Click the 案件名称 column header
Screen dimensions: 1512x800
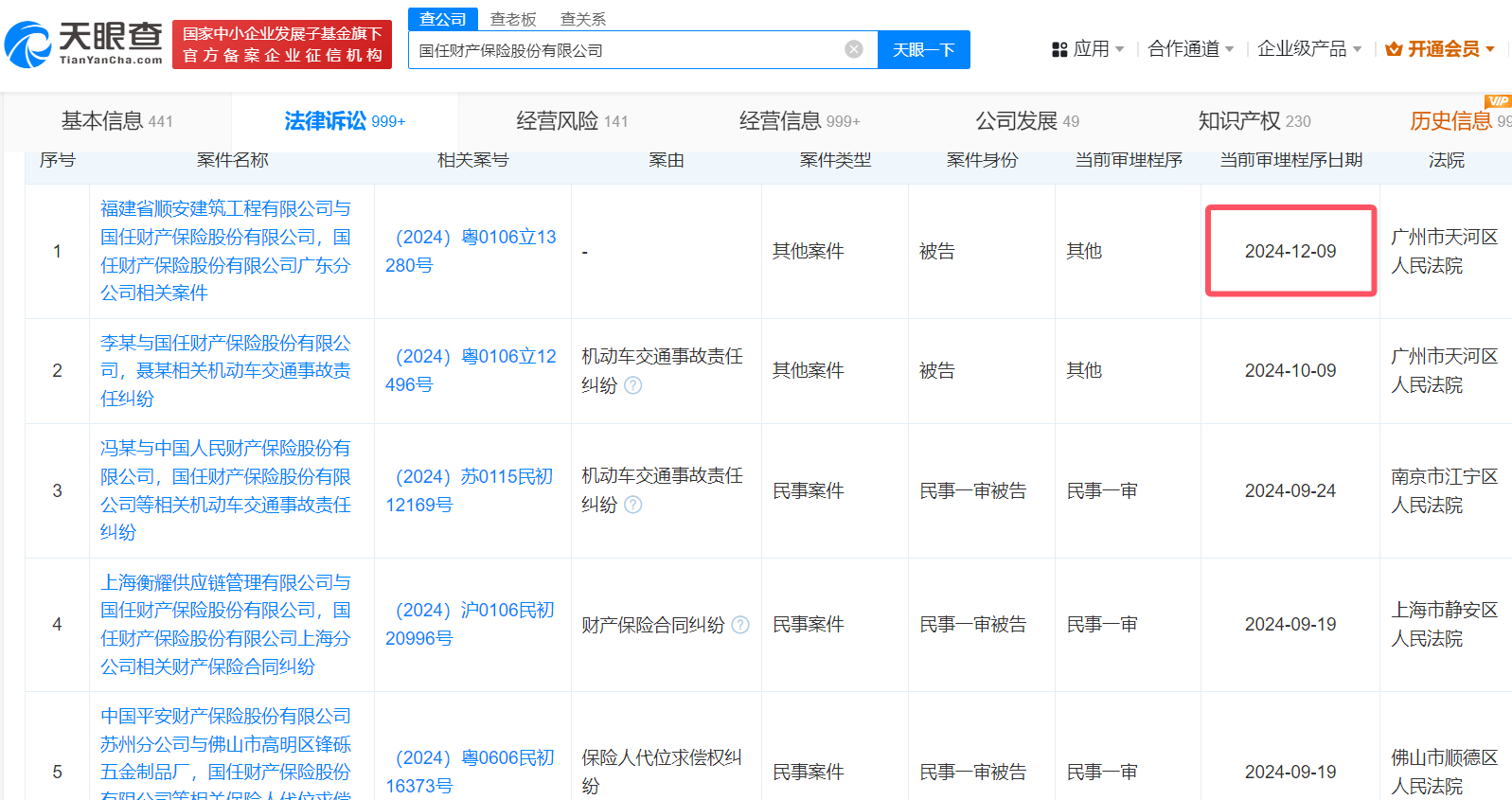pyautogui.click(x=233, y=160)
